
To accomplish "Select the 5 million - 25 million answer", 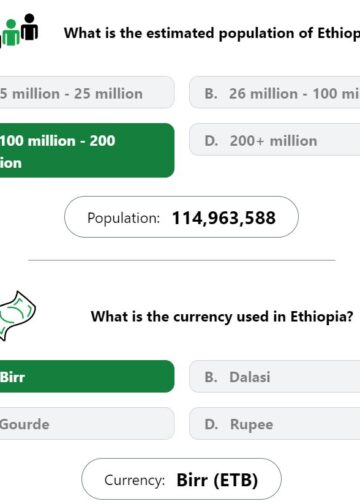I will (87, 93).
